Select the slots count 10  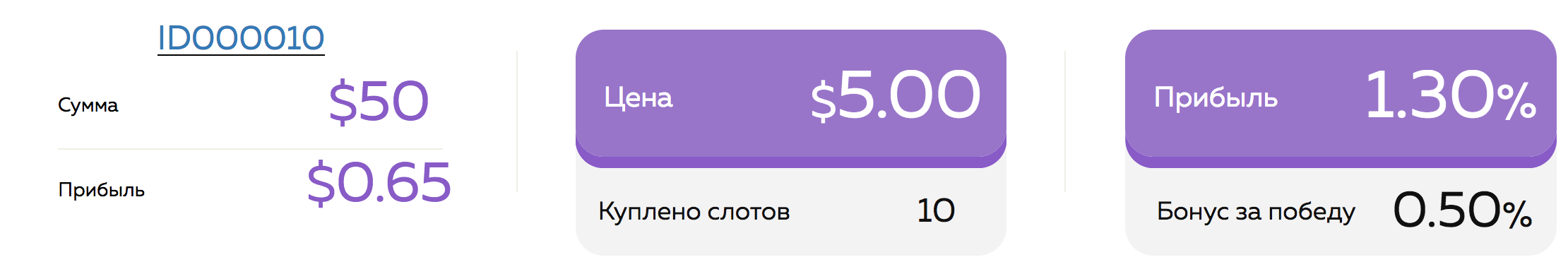[x=936, y=210]
